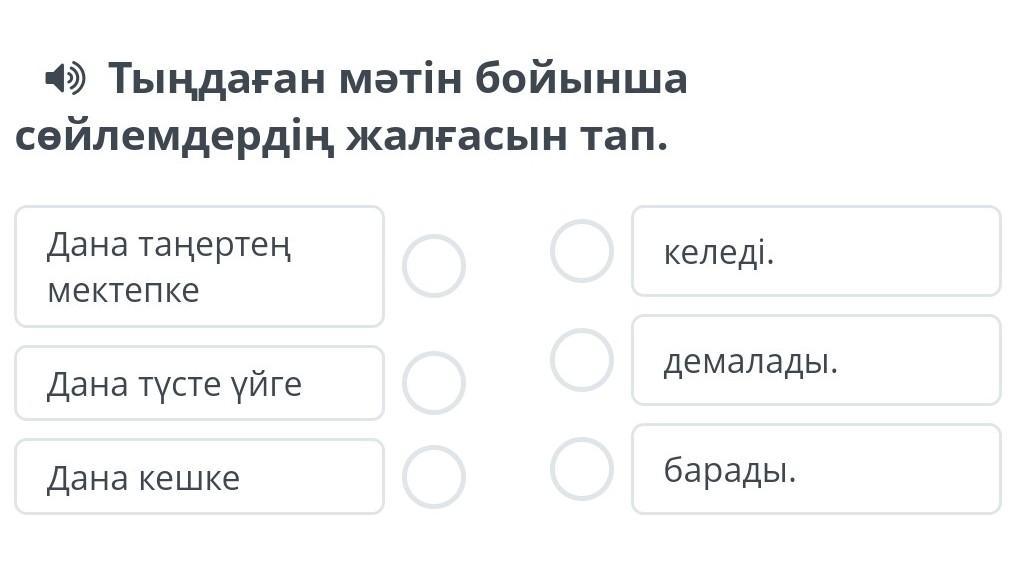Click the heading 'Тыңдаған мәтін бойынша'
Image resolution: width=1031 pixels, height=587 pixels.
(x=398, y=79)
